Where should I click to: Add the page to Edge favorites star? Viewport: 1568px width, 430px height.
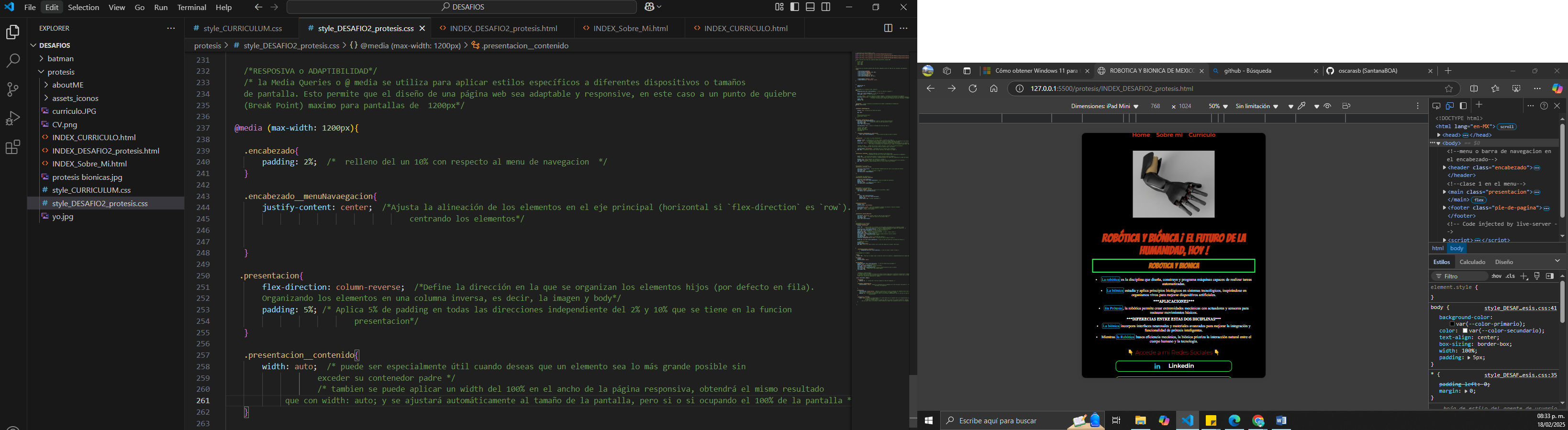tap(1449, 89)
